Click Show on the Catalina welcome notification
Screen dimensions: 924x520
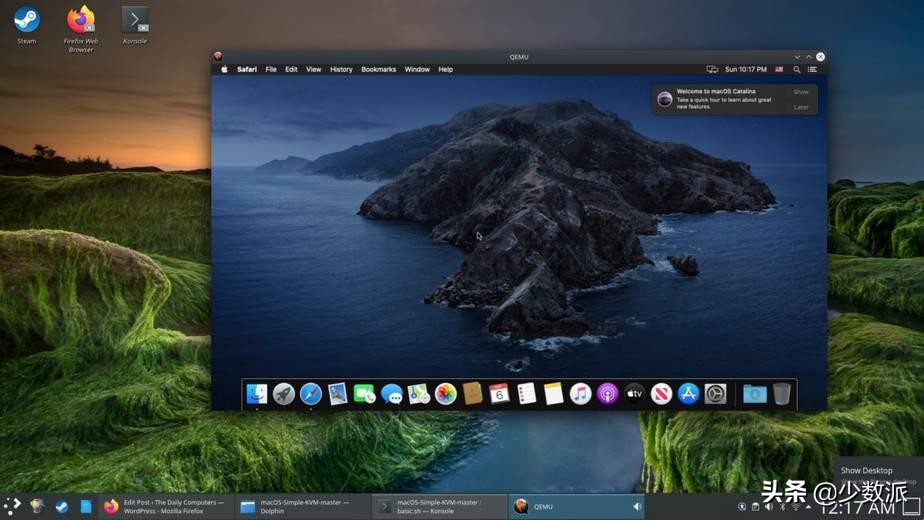(801, 92)
